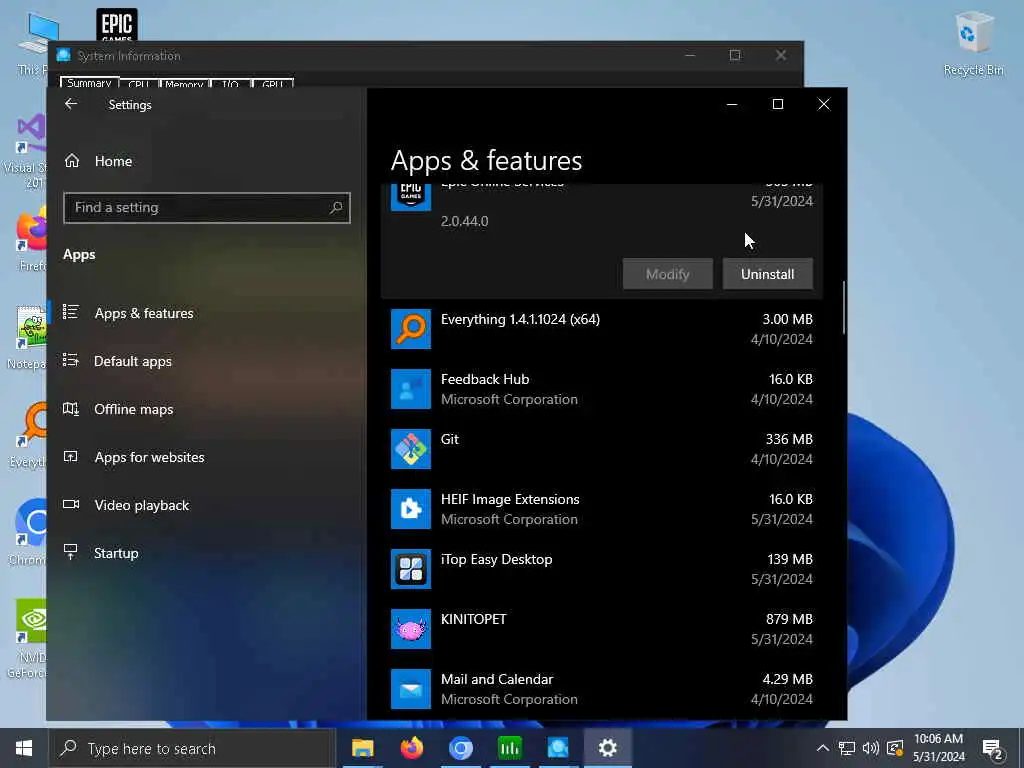
Task: Open Chromium from the taskbar
Action: [460, 748]
